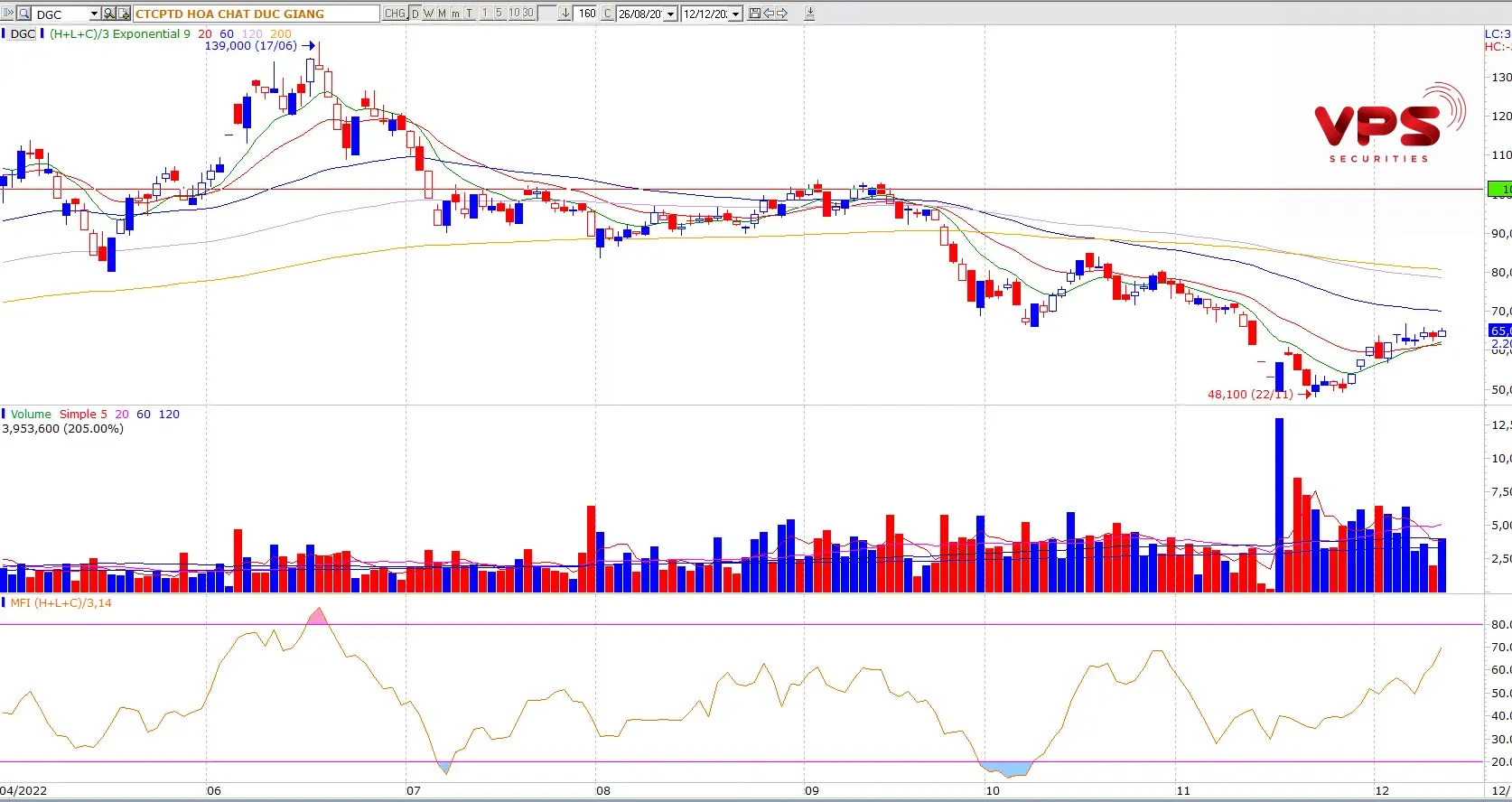Click the download arrow icon in the toolbar

(809, 14)
